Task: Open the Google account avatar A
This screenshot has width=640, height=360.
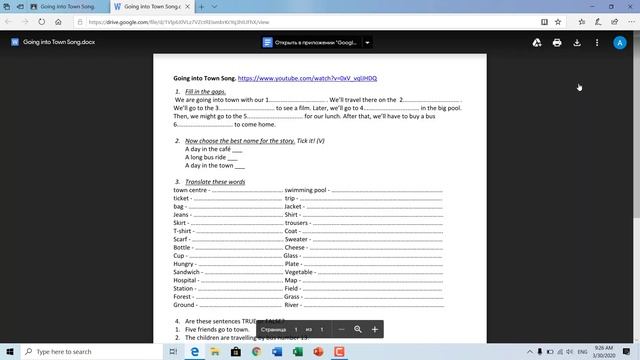Action: (620, 42)
